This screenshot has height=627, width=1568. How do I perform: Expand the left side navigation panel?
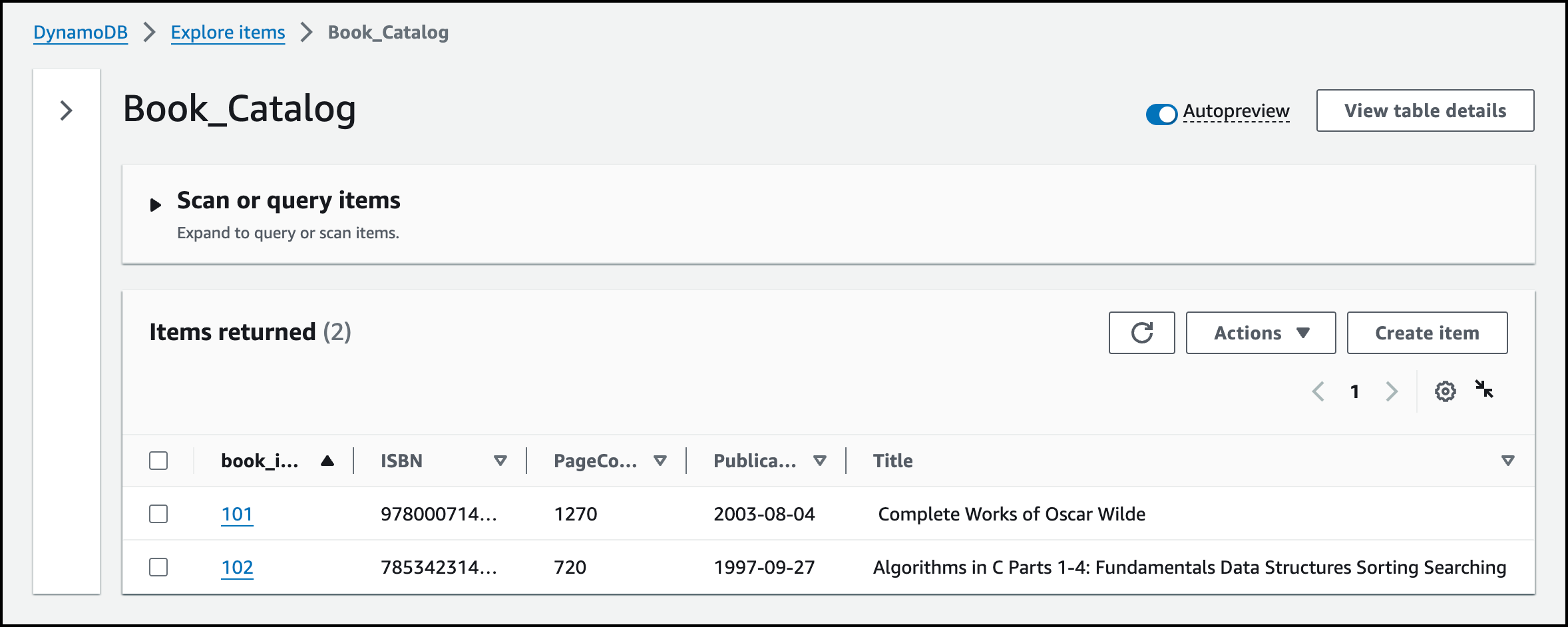[x=66, y=110]
